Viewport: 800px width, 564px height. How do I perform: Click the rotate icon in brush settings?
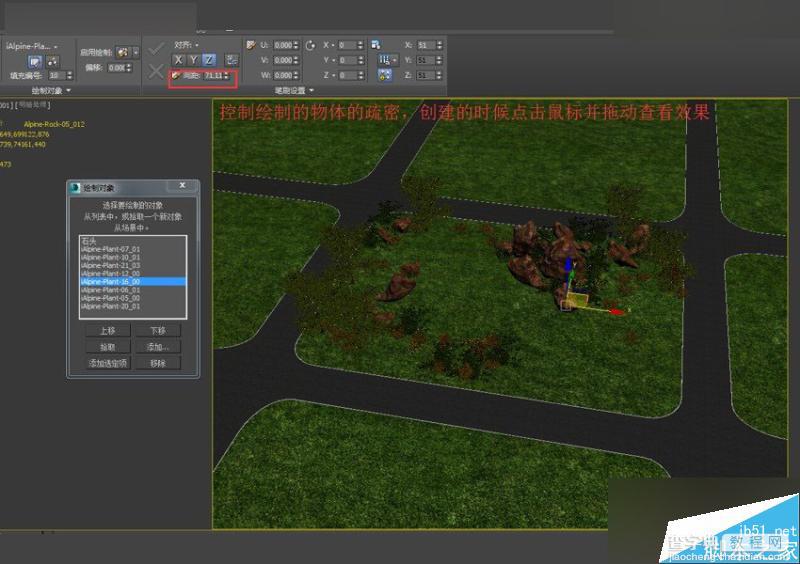310,45
